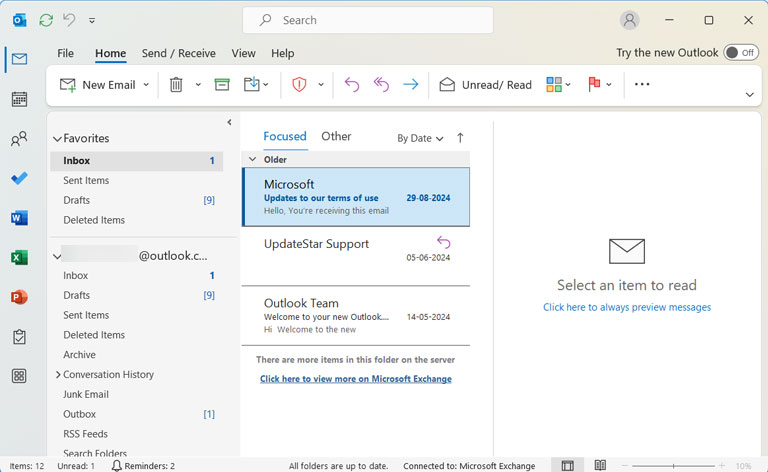This screenshot has height=472, width=768.
Task: Launch Excel from the sidebar
Action: [x=19, y=258]
